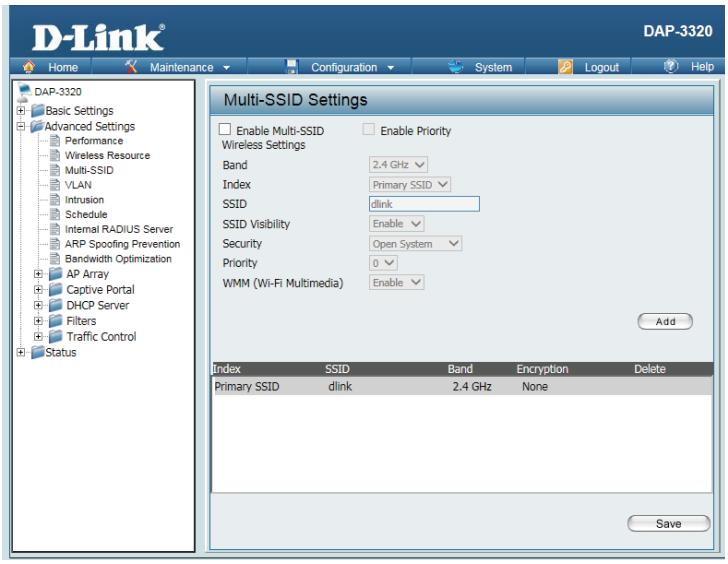Viewport: 728px width, 564px height.
Task: Click the Internal RADIUS Server page icon
Action: click(55, 229)
